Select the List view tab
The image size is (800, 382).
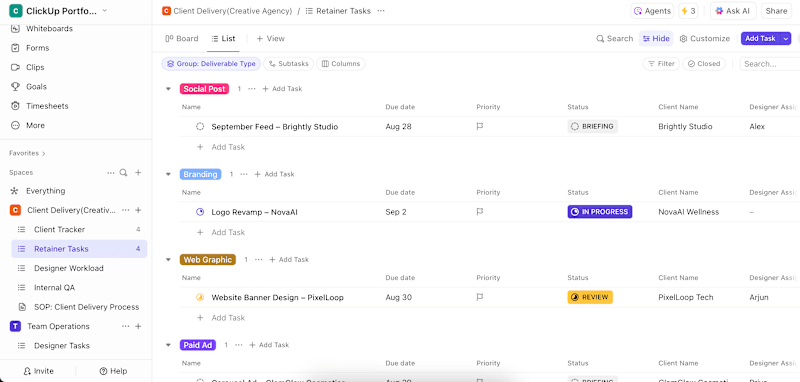[223, 38]
